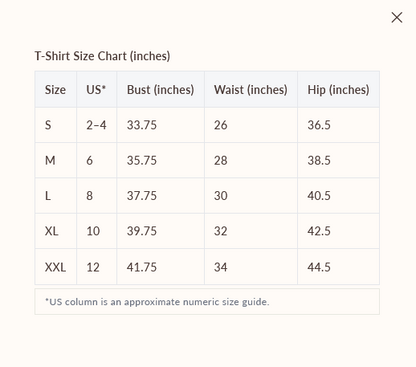Click the XXL size cell

tap(56, 267)
